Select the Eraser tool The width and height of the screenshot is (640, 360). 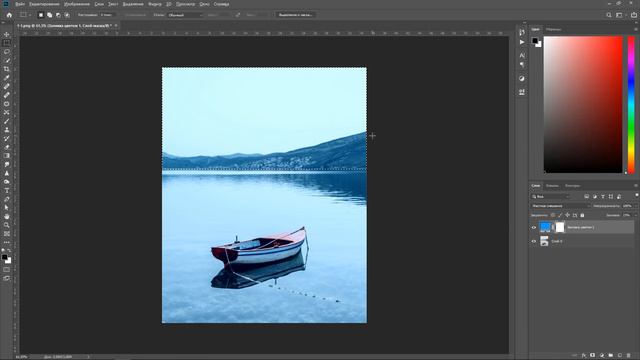click(7, 147)
